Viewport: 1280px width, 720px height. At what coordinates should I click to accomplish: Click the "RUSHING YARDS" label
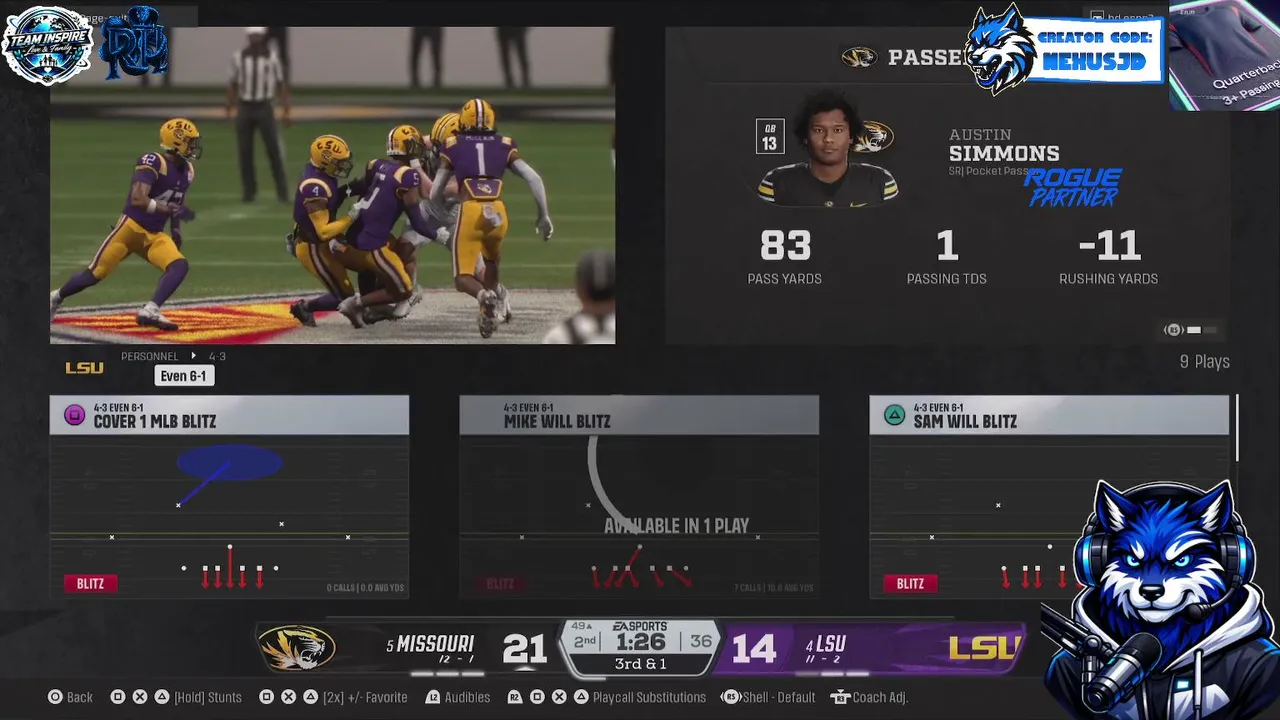1109,279
